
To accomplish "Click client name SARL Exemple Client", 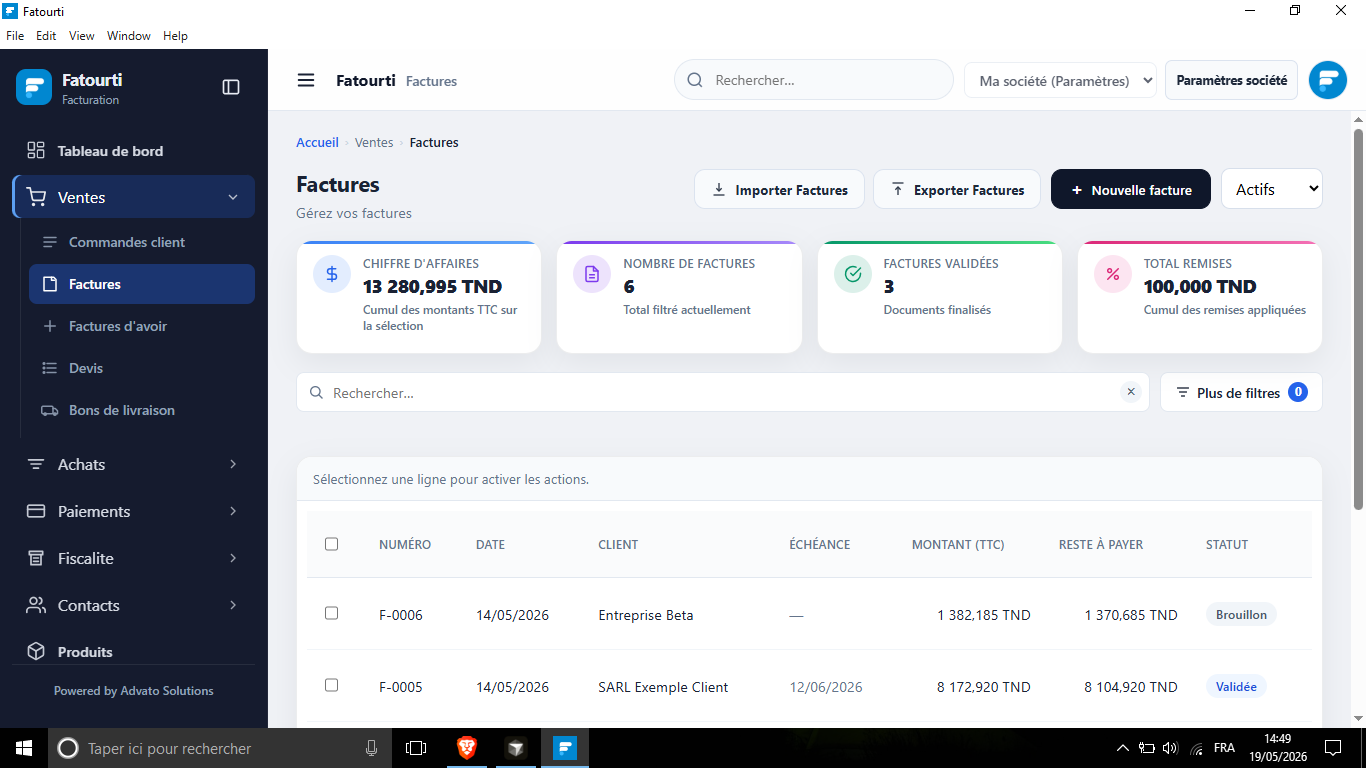I will click(663, 687).
